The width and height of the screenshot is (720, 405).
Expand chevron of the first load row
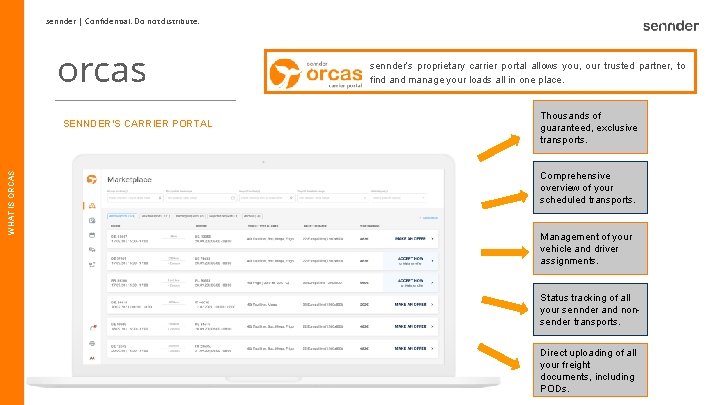[433, 239]
